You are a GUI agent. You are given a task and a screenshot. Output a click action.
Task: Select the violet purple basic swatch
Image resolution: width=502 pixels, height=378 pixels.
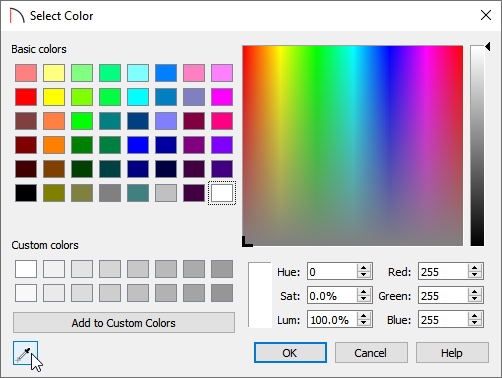point(222,145)
